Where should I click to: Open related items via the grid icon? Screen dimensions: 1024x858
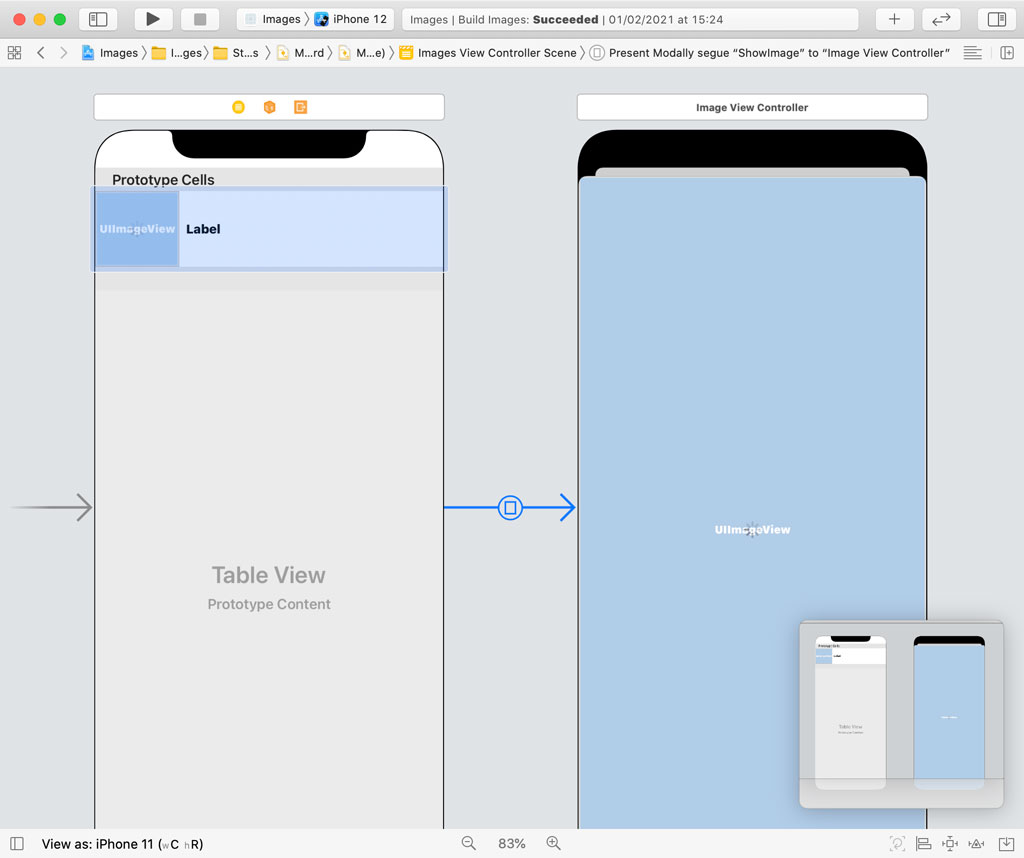coord(13,52)
